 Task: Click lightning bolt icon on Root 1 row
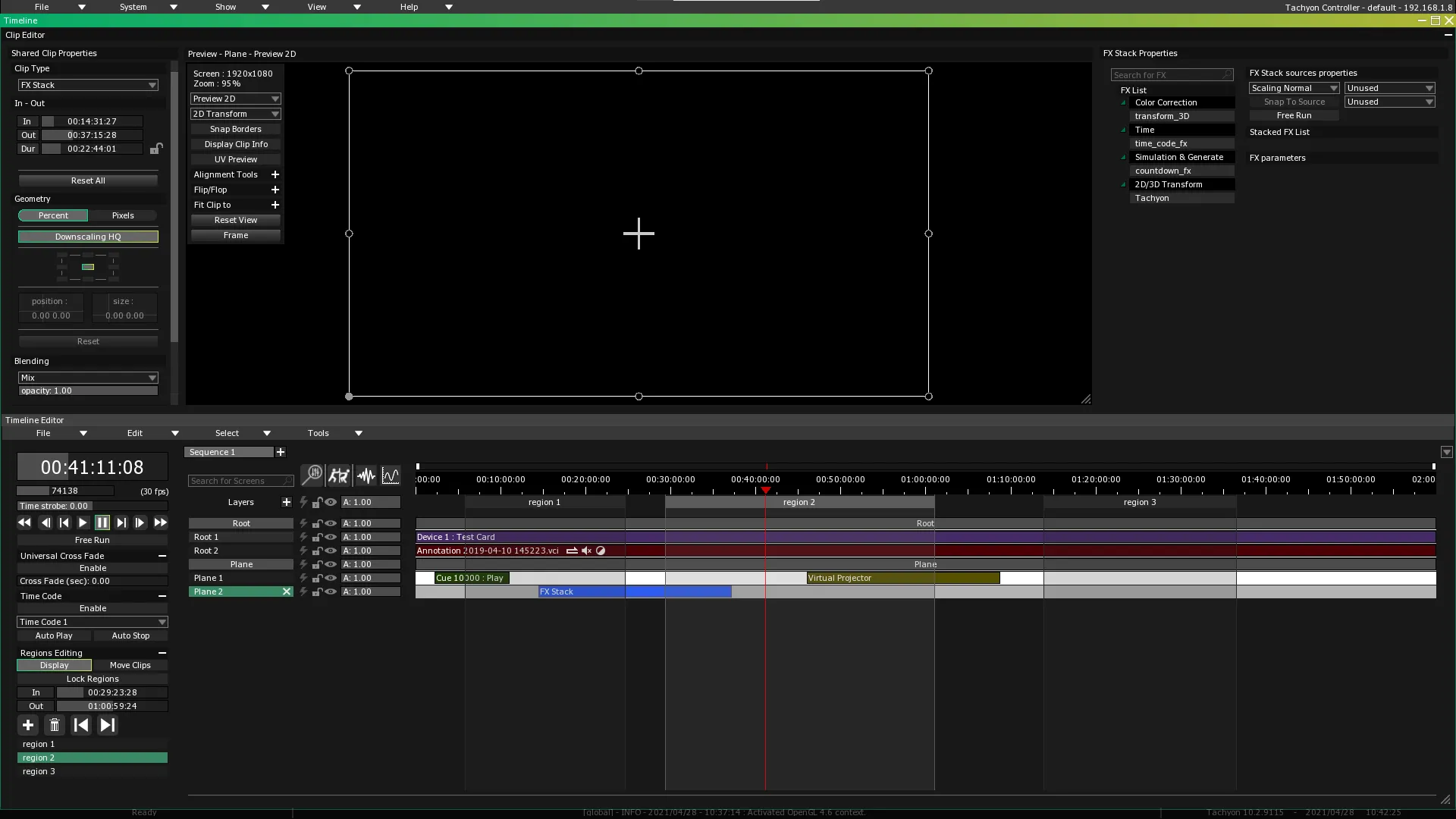[303, 537]
